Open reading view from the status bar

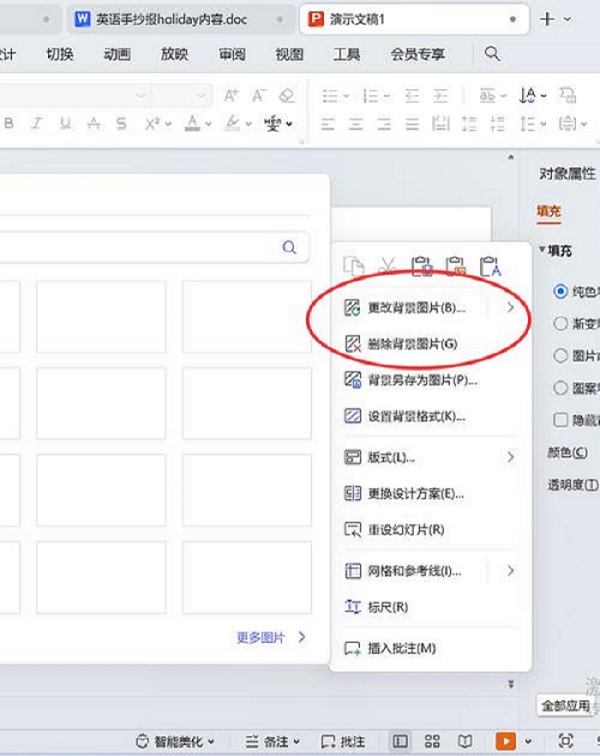464,741
